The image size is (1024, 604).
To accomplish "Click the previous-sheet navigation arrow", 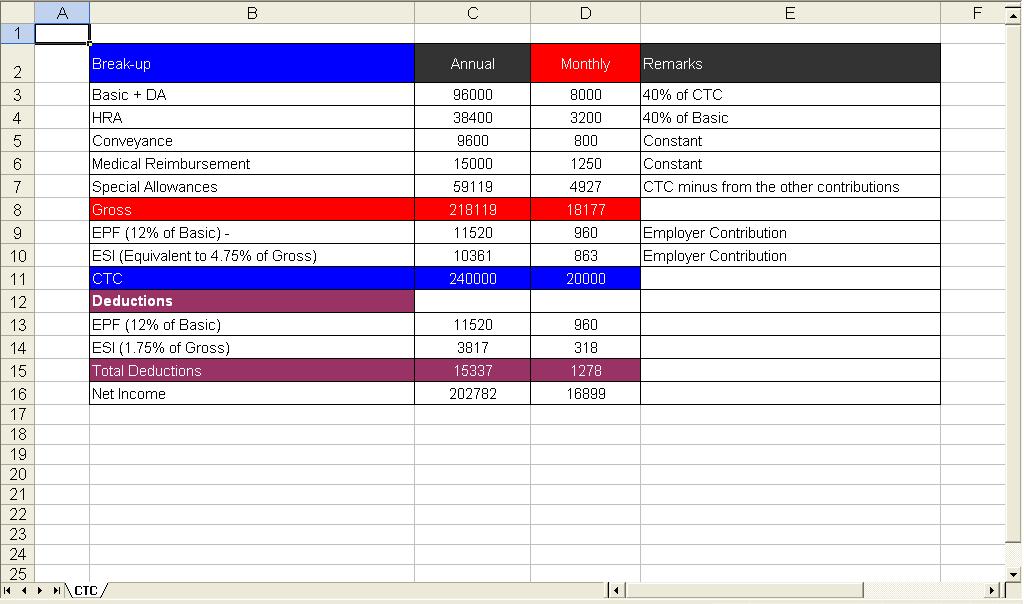I will click(x=22, y=591).
